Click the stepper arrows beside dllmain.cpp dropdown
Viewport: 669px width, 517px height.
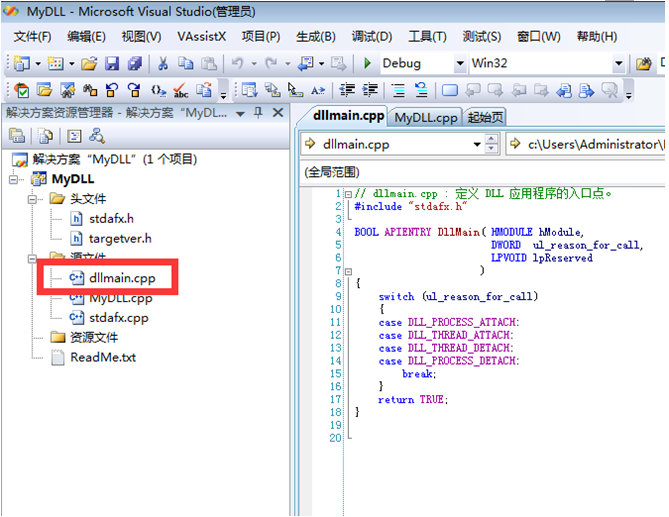(492, 145)
